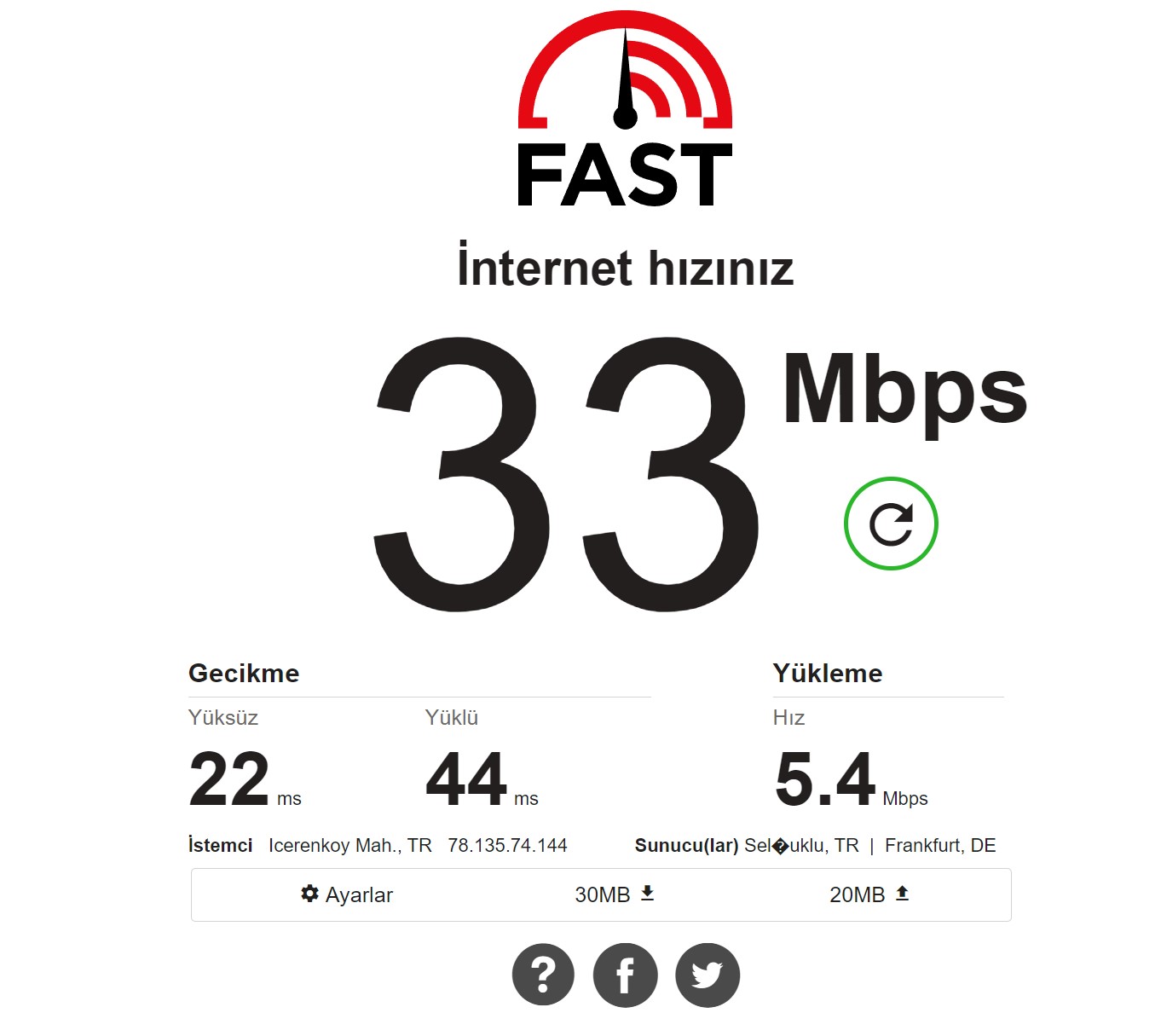Screen dimensions: 1161x1036
Task: Click the Yükleme upload heading
Action: click(828, 673)
